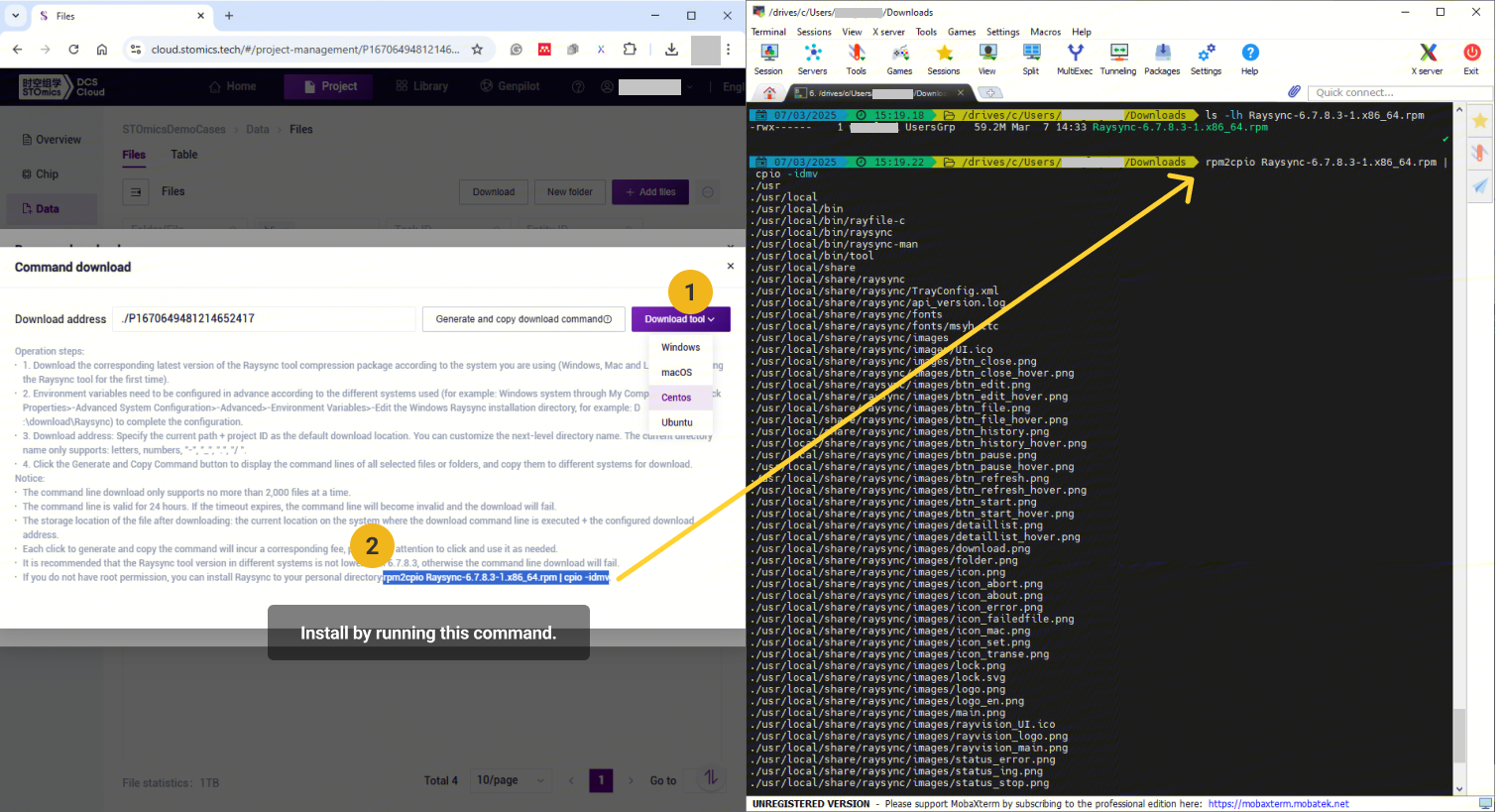Viewport: 1504px width, 812px height.
Task: Close the Files browser tab
Action: click(200, 16)
